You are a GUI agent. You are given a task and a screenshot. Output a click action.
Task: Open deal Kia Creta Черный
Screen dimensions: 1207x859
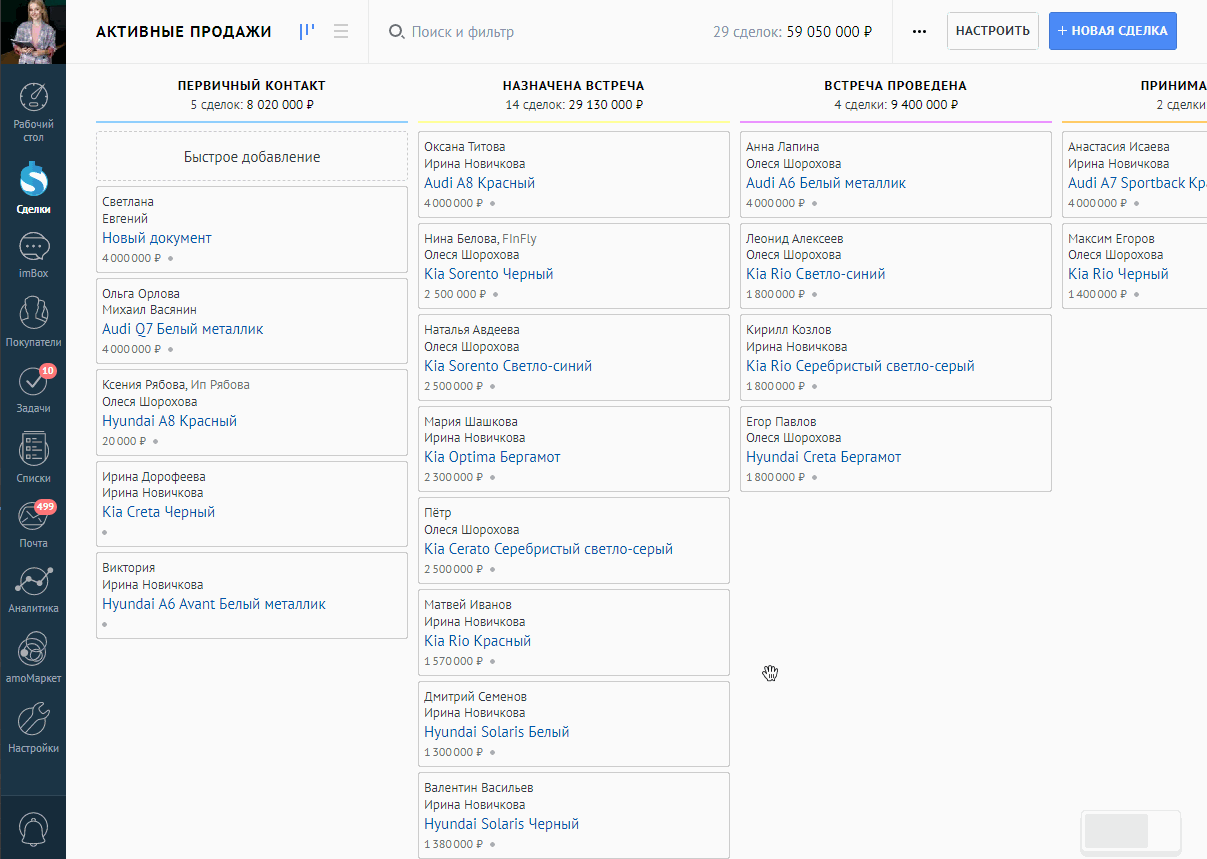point(158,512)
